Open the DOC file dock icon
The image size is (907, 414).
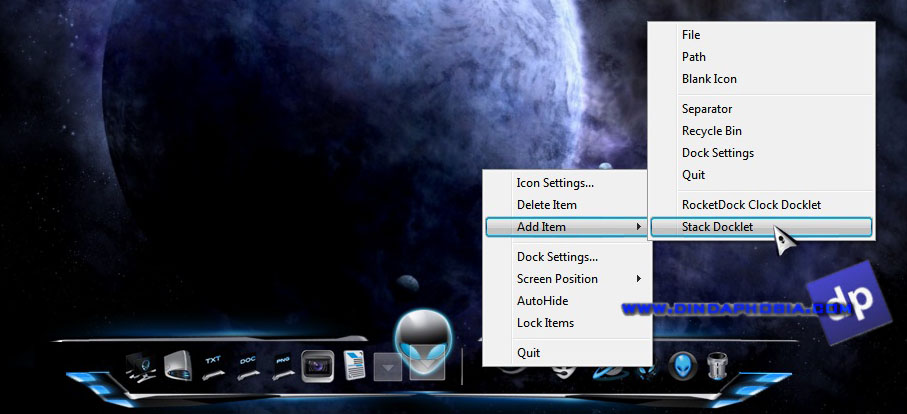click(247, 368)
